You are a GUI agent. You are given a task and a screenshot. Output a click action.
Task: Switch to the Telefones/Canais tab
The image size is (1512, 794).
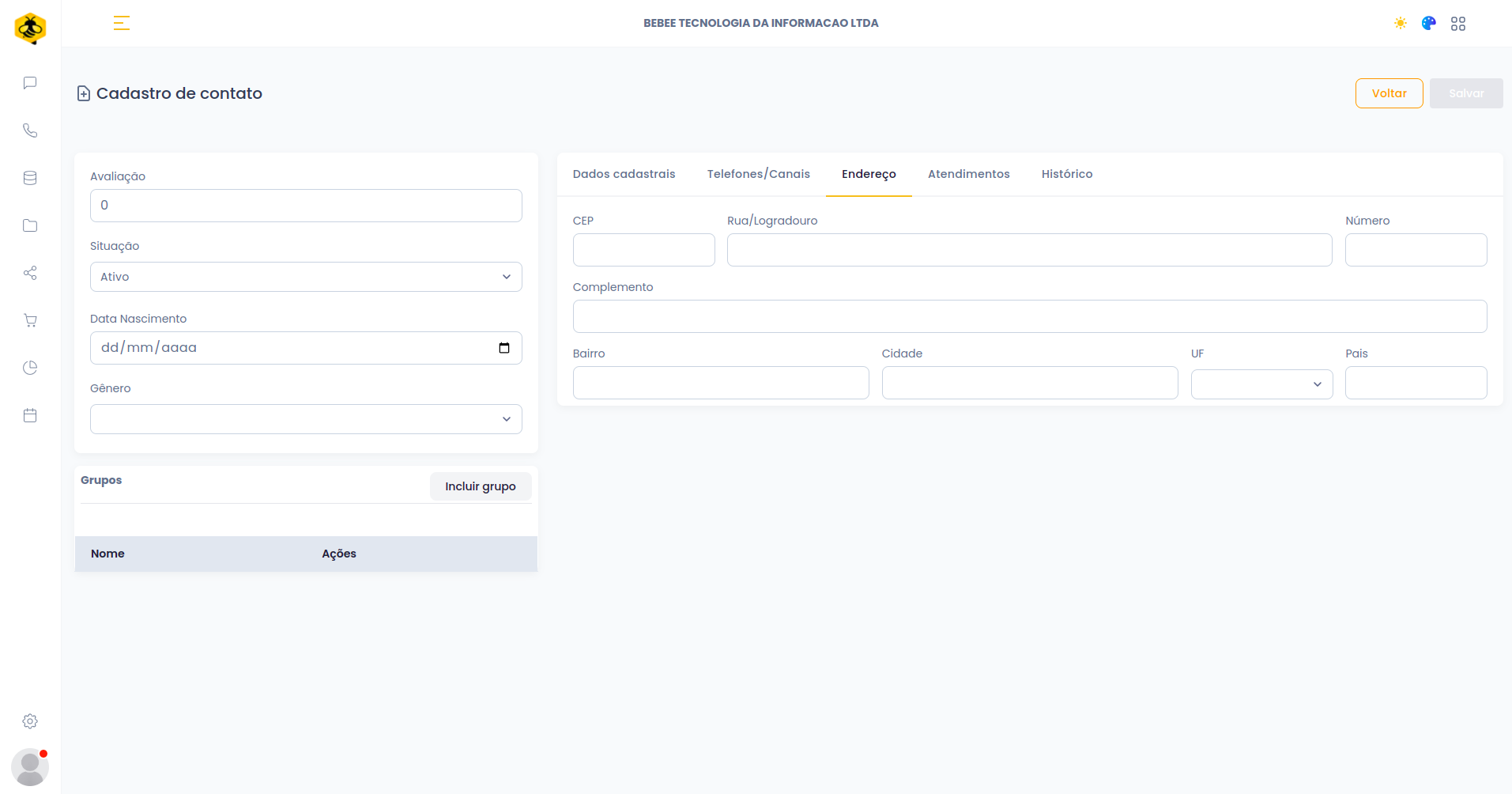pos(758,174)
